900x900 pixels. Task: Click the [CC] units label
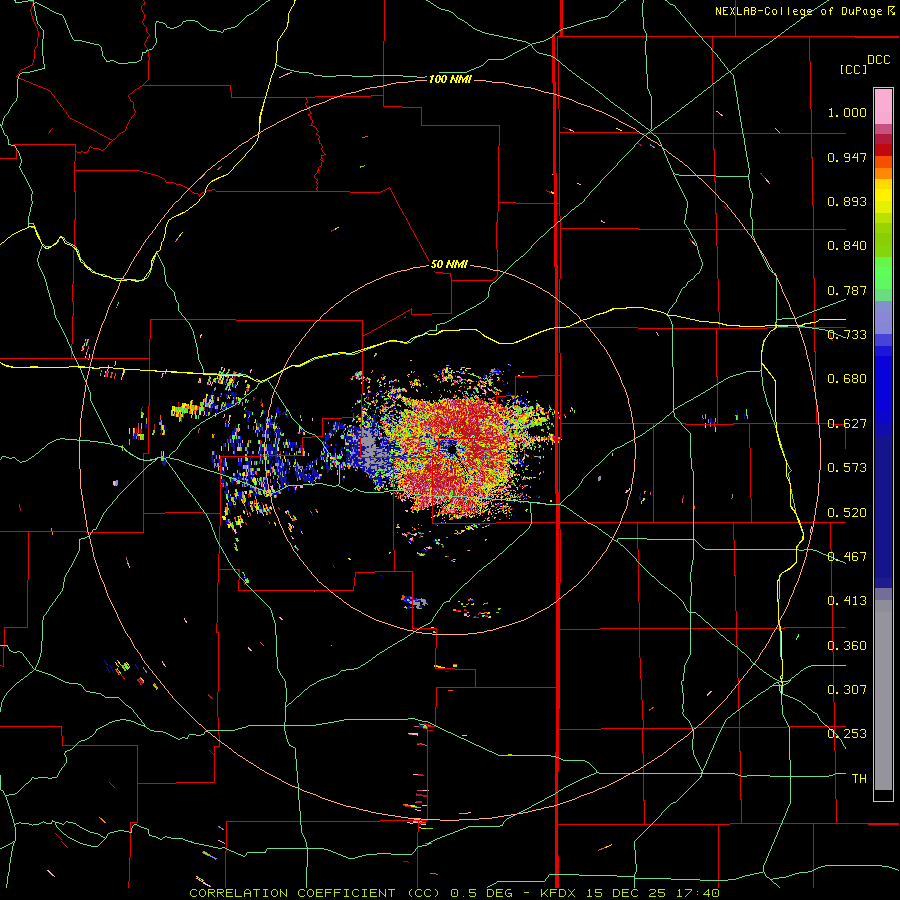pyautogui.click(x=853, y=69)
